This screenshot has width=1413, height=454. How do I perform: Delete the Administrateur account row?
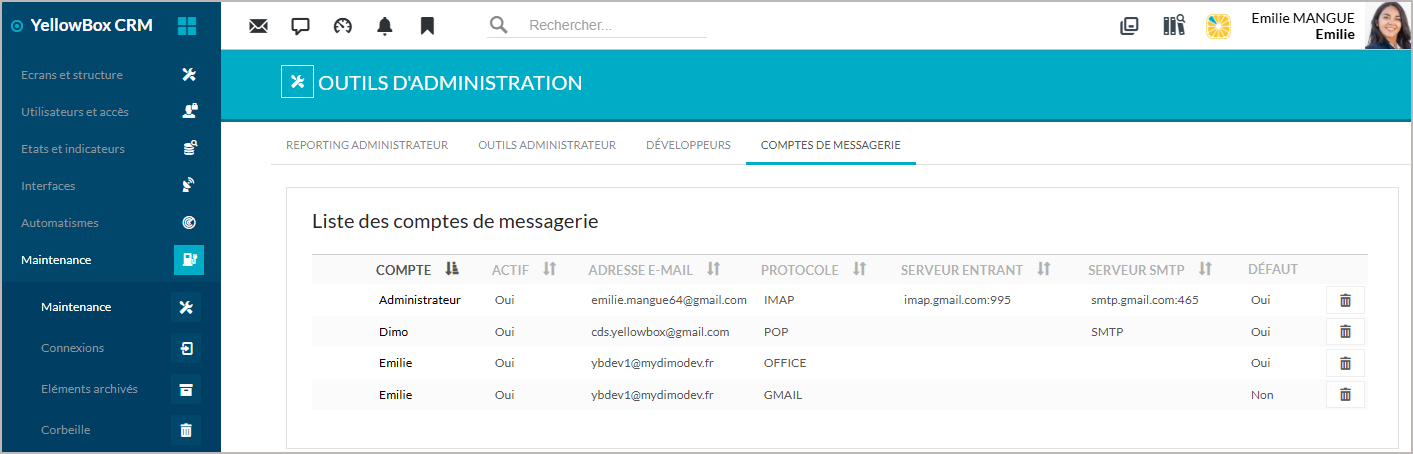click(x=1345, y=300)
